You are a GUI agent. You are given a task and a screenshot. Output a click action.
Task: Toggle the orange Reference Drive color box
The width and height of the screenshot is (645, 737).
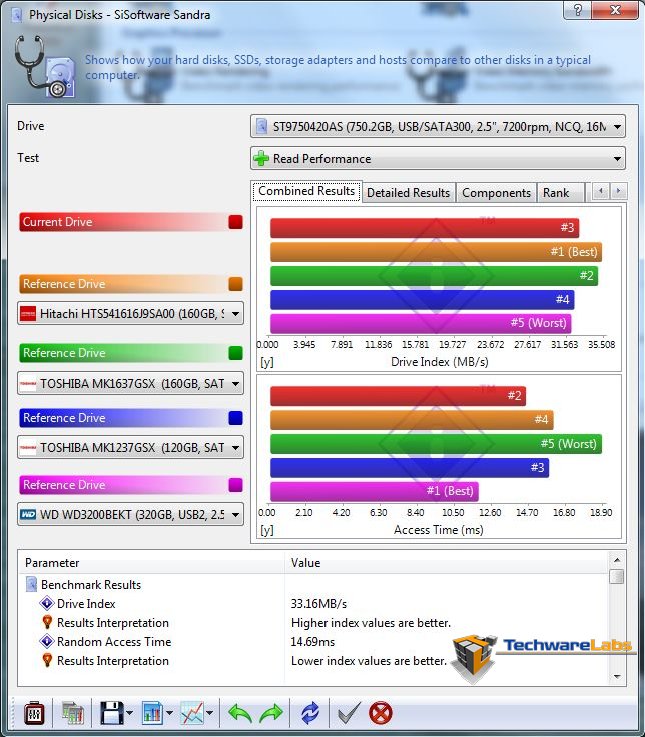tap(236, 284)
